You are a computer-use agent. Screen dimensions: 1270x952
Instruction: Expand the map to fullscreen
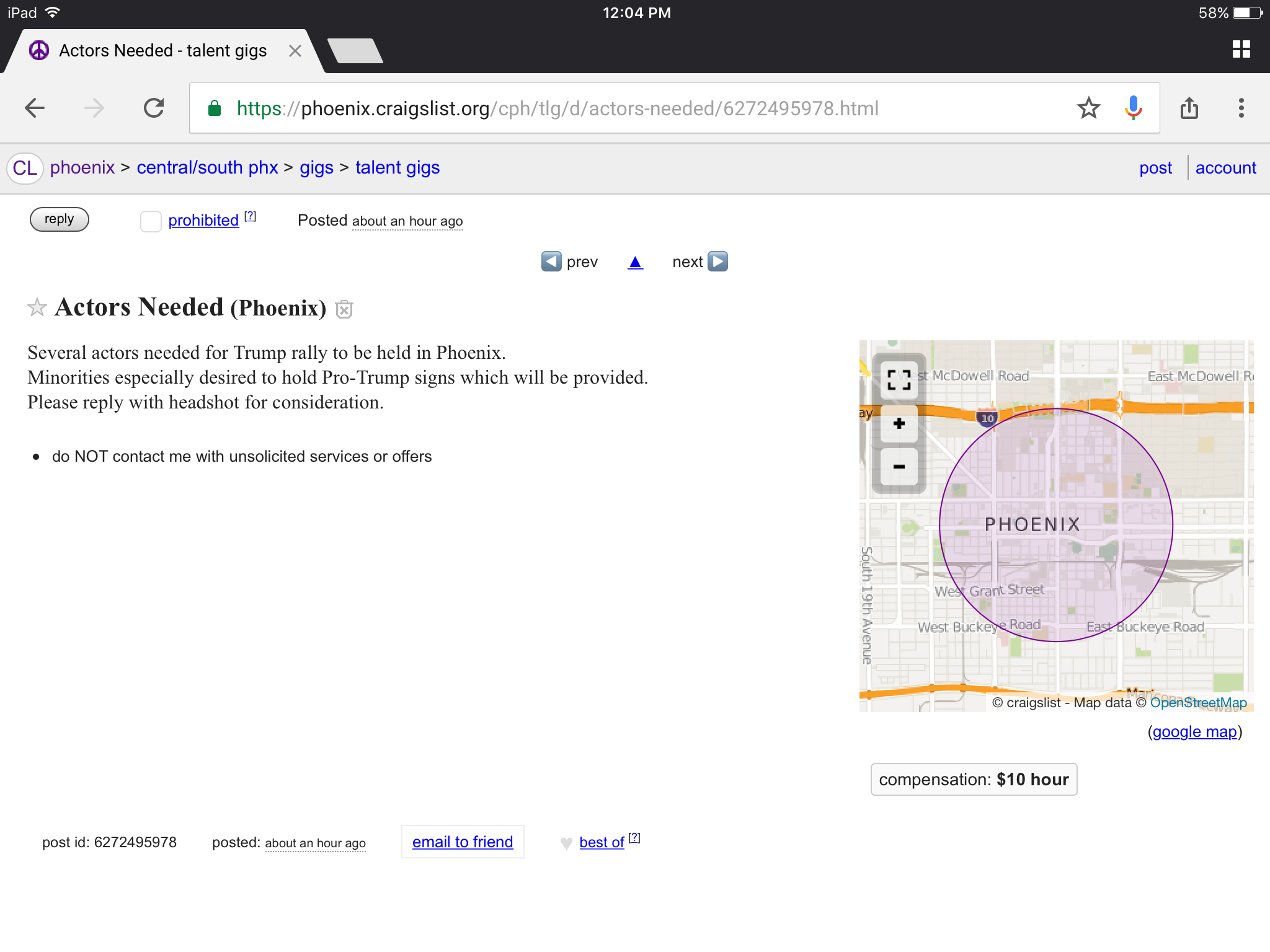pos(899,380)
